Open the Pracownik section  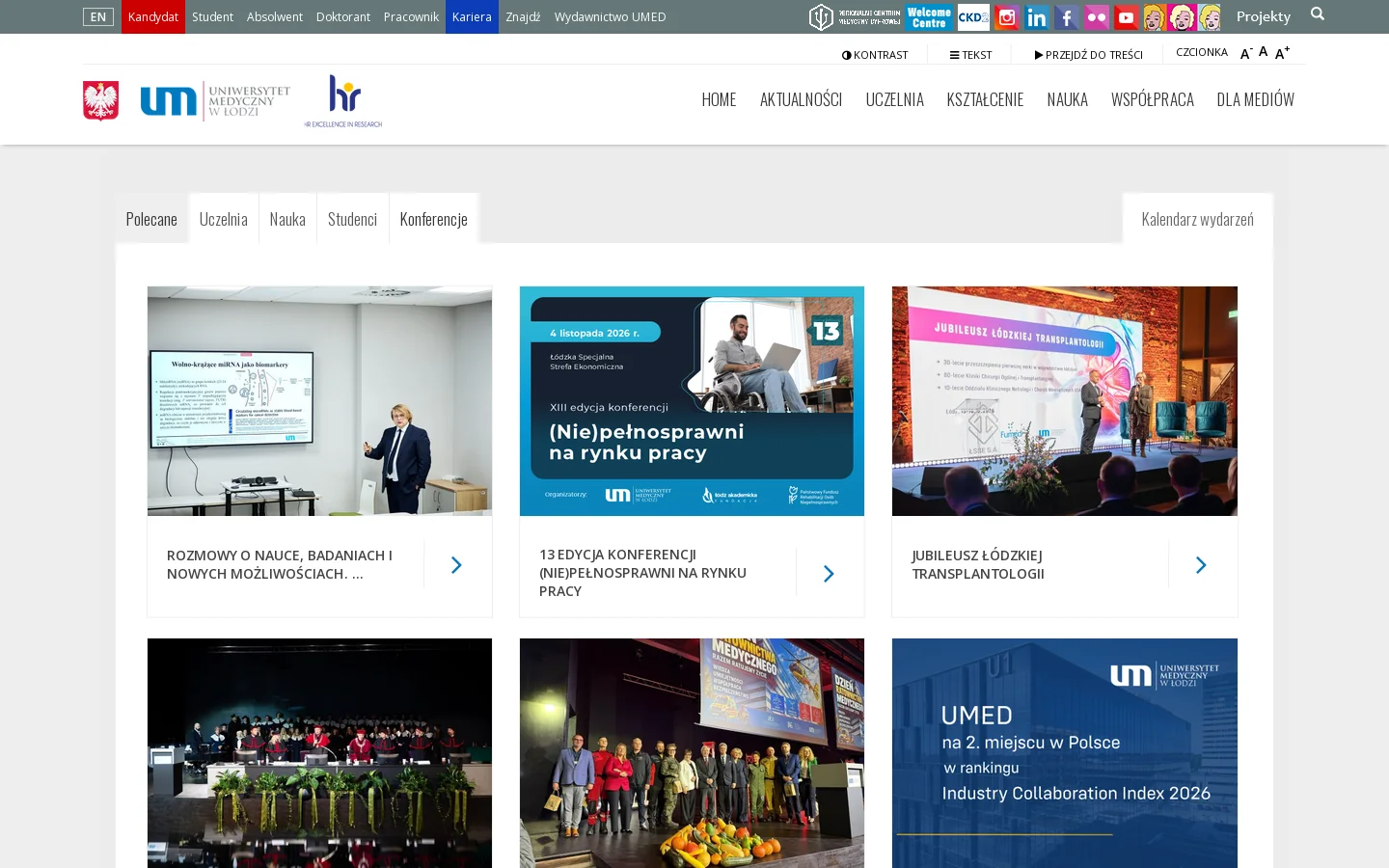coord(411,16)
